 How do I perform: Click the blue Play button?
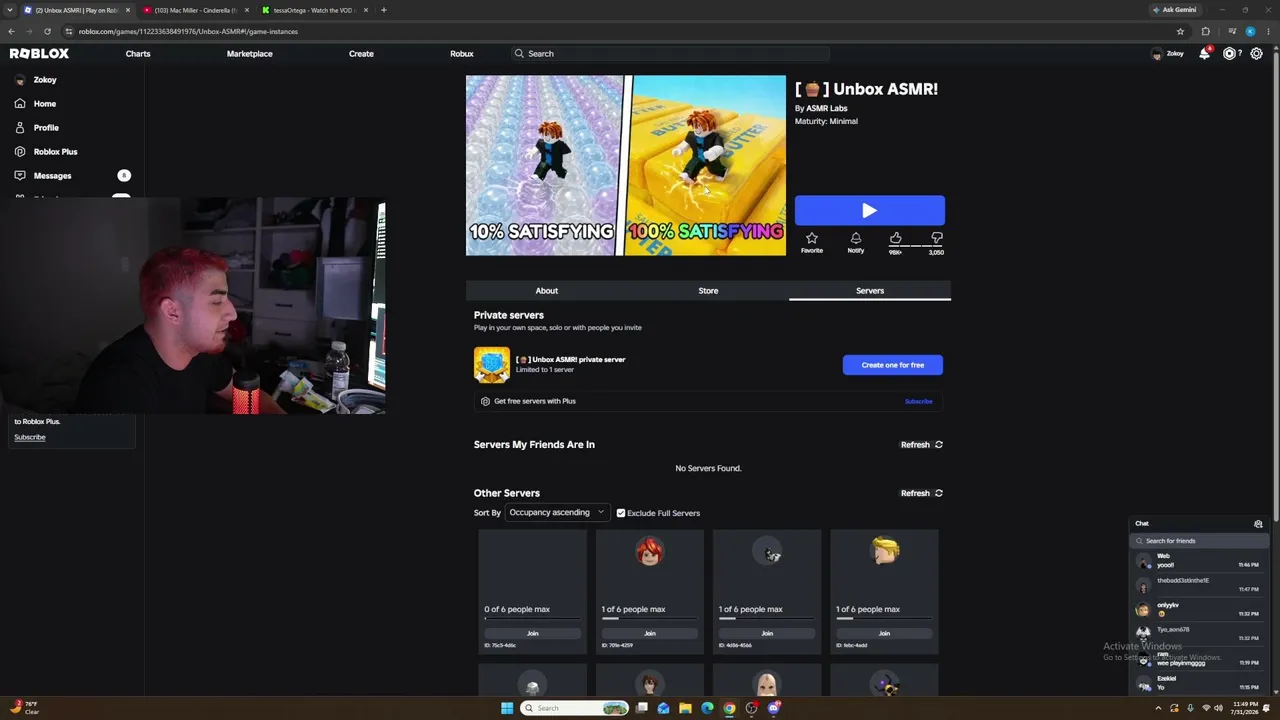(x=870, y=210)
